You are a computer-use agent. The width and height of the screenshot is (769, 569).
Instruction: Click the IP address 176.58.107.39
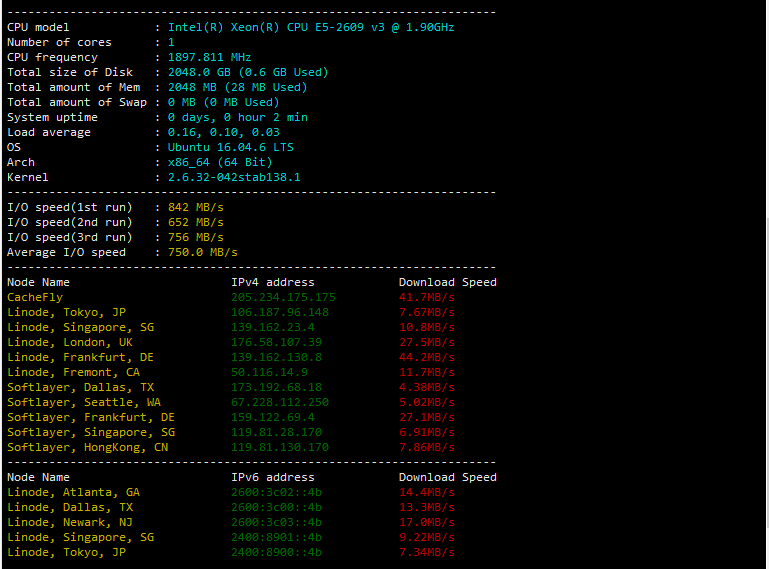(x=276, y=342)
